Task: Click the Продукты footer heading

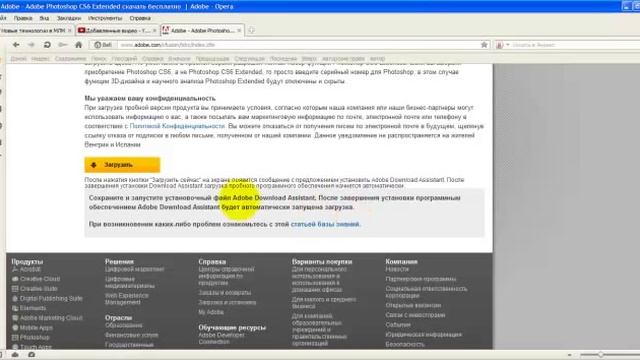Action: click(x=27, y=262)
